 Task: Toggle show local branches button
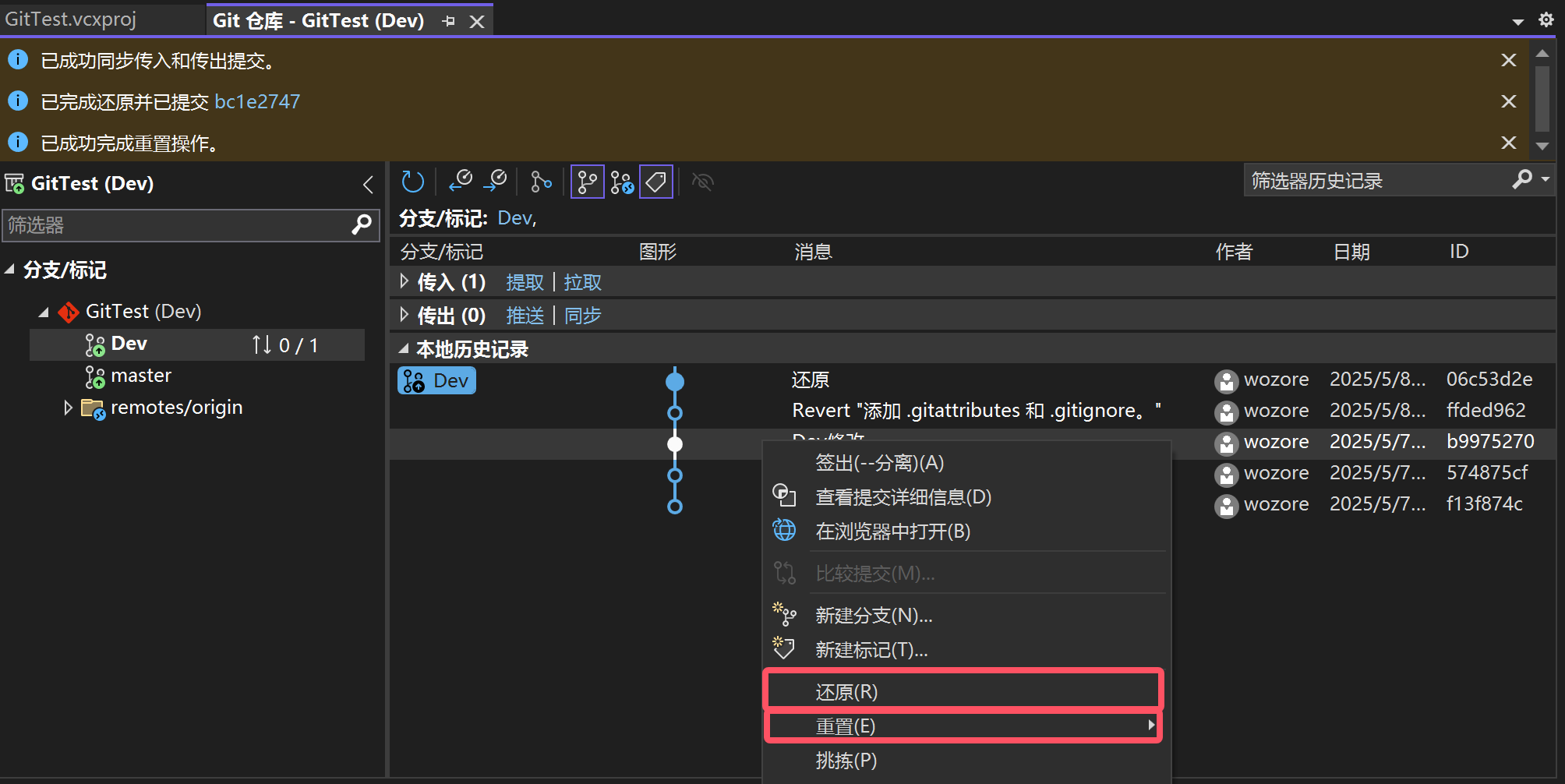[587, 182]
